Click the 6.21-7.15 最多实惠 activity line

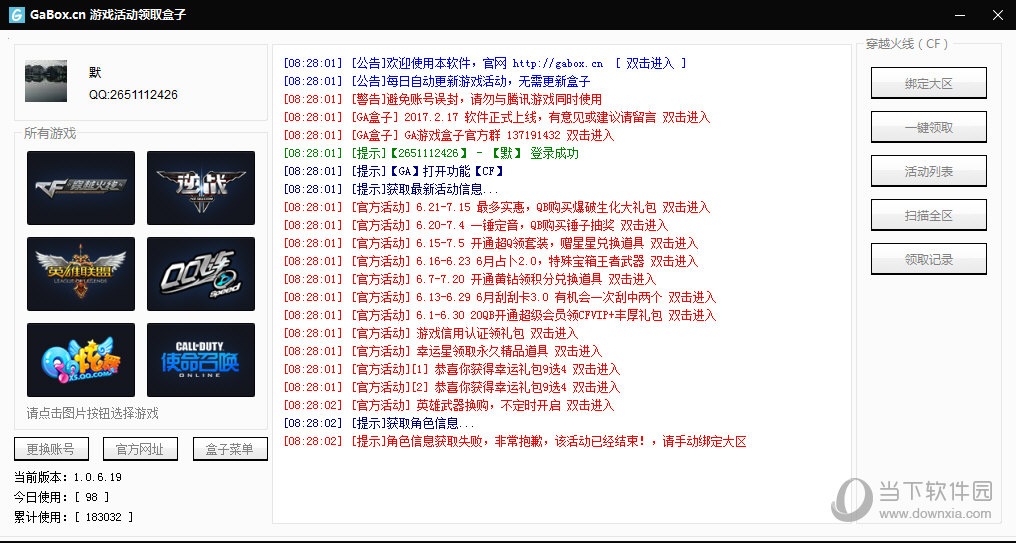[x=496, y=207]
